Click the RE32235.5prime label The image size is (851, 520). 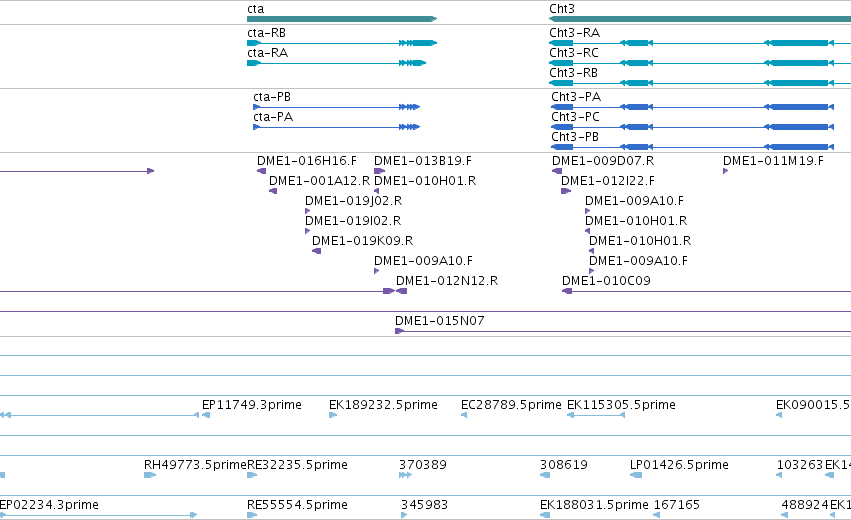(297, 465)
